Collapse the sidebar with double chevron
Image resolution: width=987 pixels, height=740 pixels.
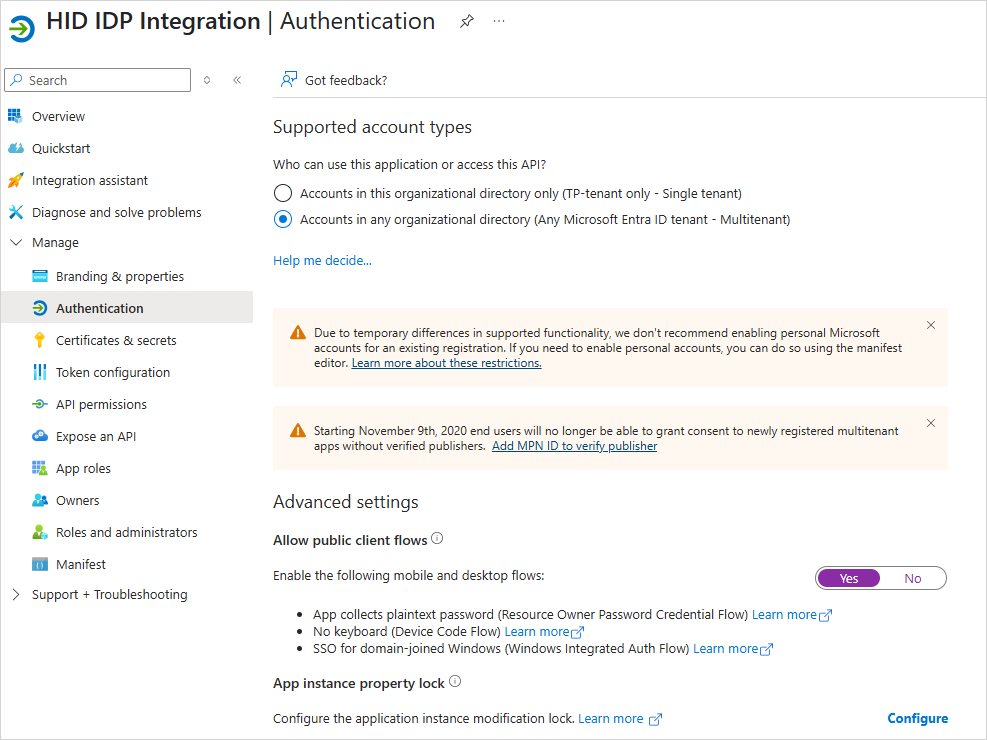coord(237,80)
